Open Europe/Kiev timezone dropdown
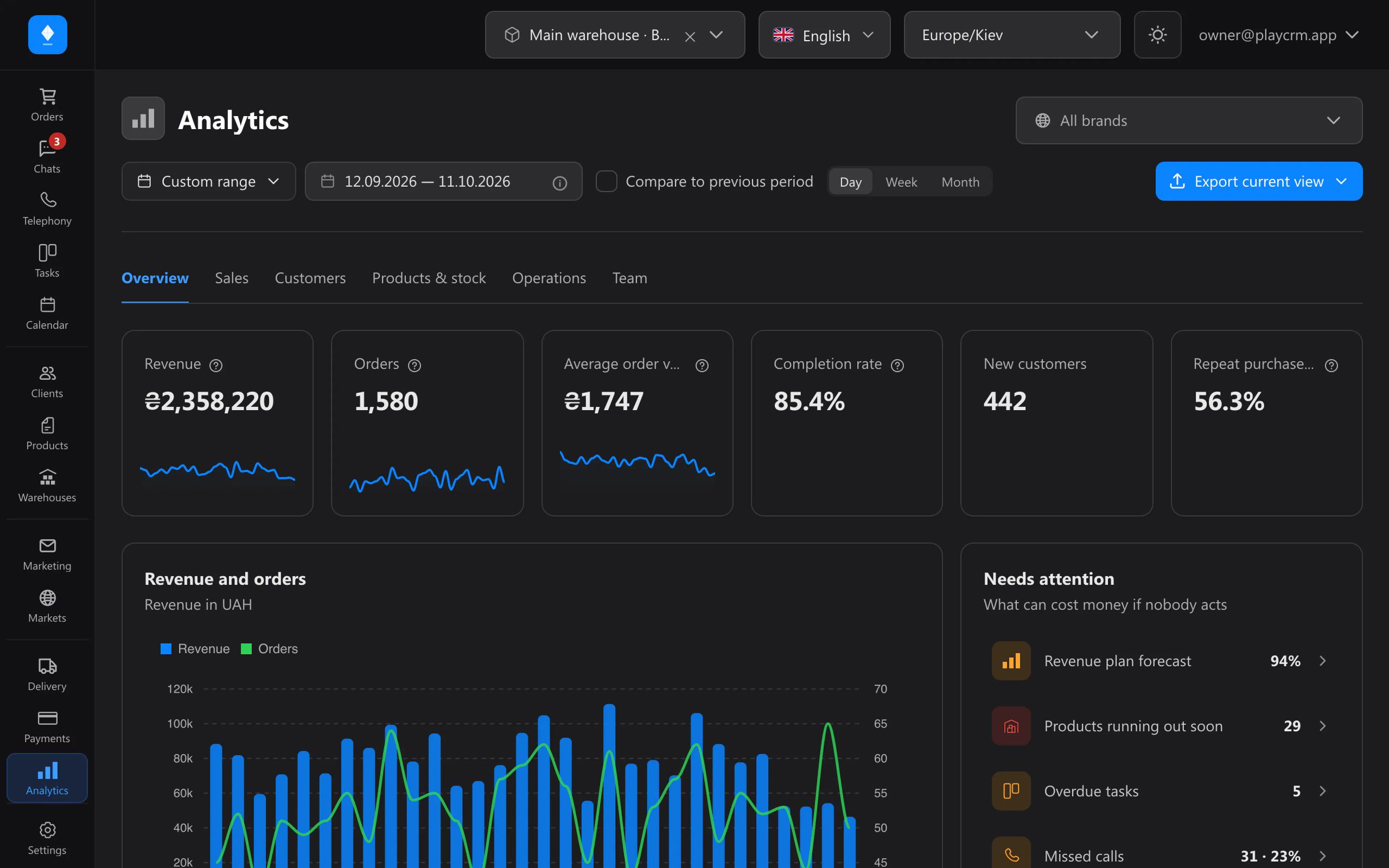1389x868 pixels. click(1012, 35)
